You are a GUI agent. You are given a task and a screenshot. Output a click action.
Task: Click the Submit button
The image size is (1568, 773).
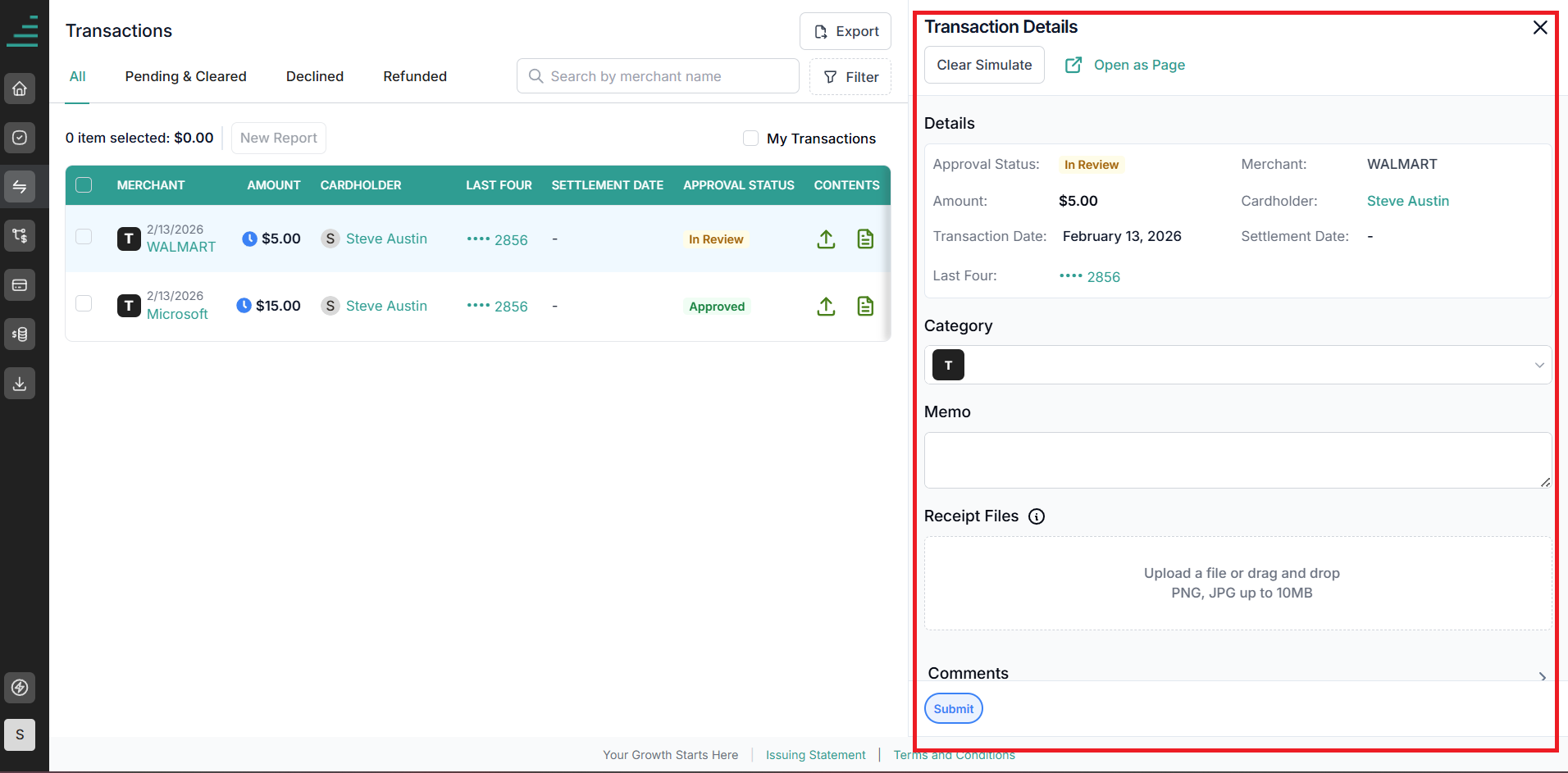click(x=954, y=709)
